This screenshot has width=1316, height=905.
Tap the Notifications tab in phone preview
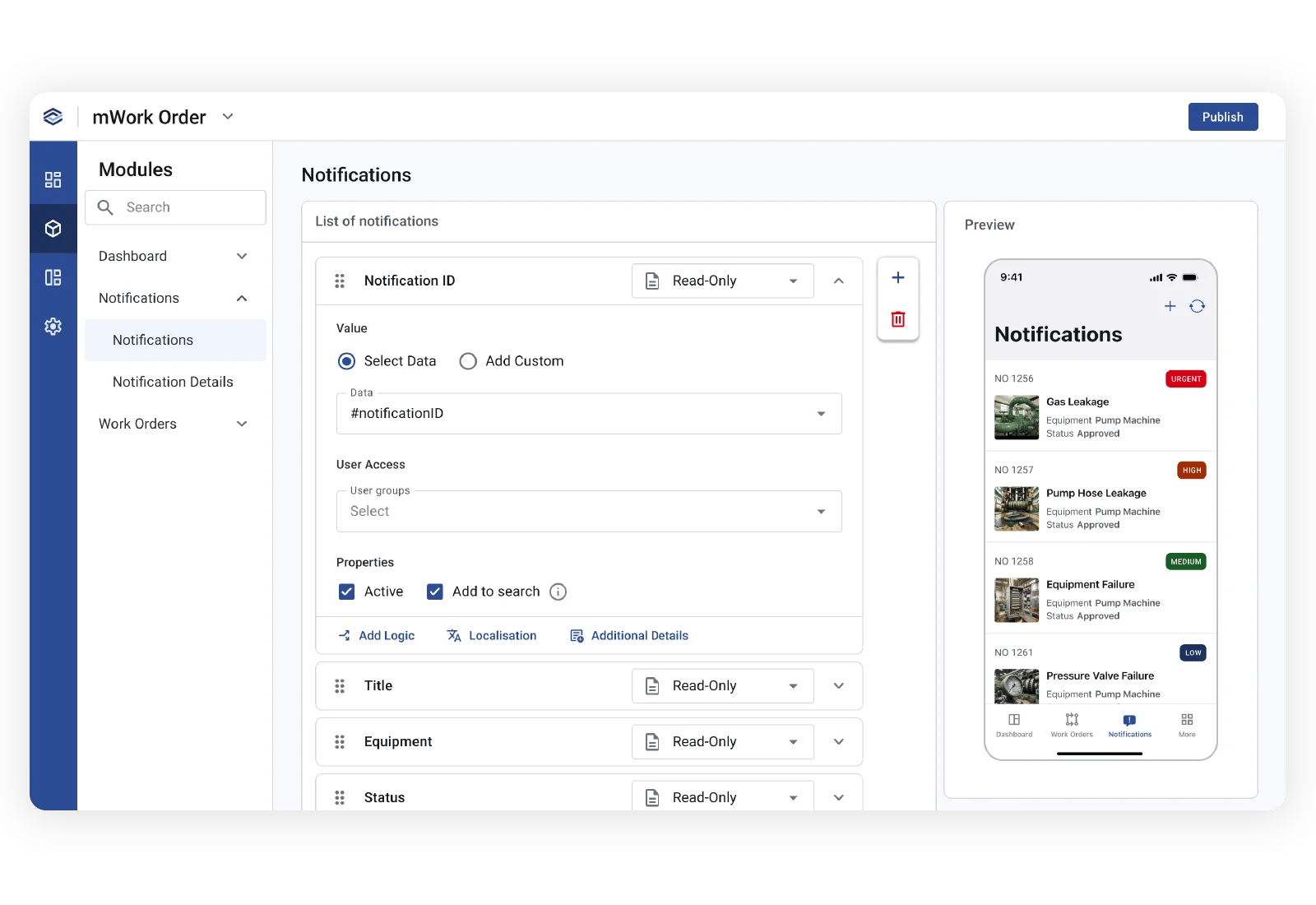[x=1130, y=726]
